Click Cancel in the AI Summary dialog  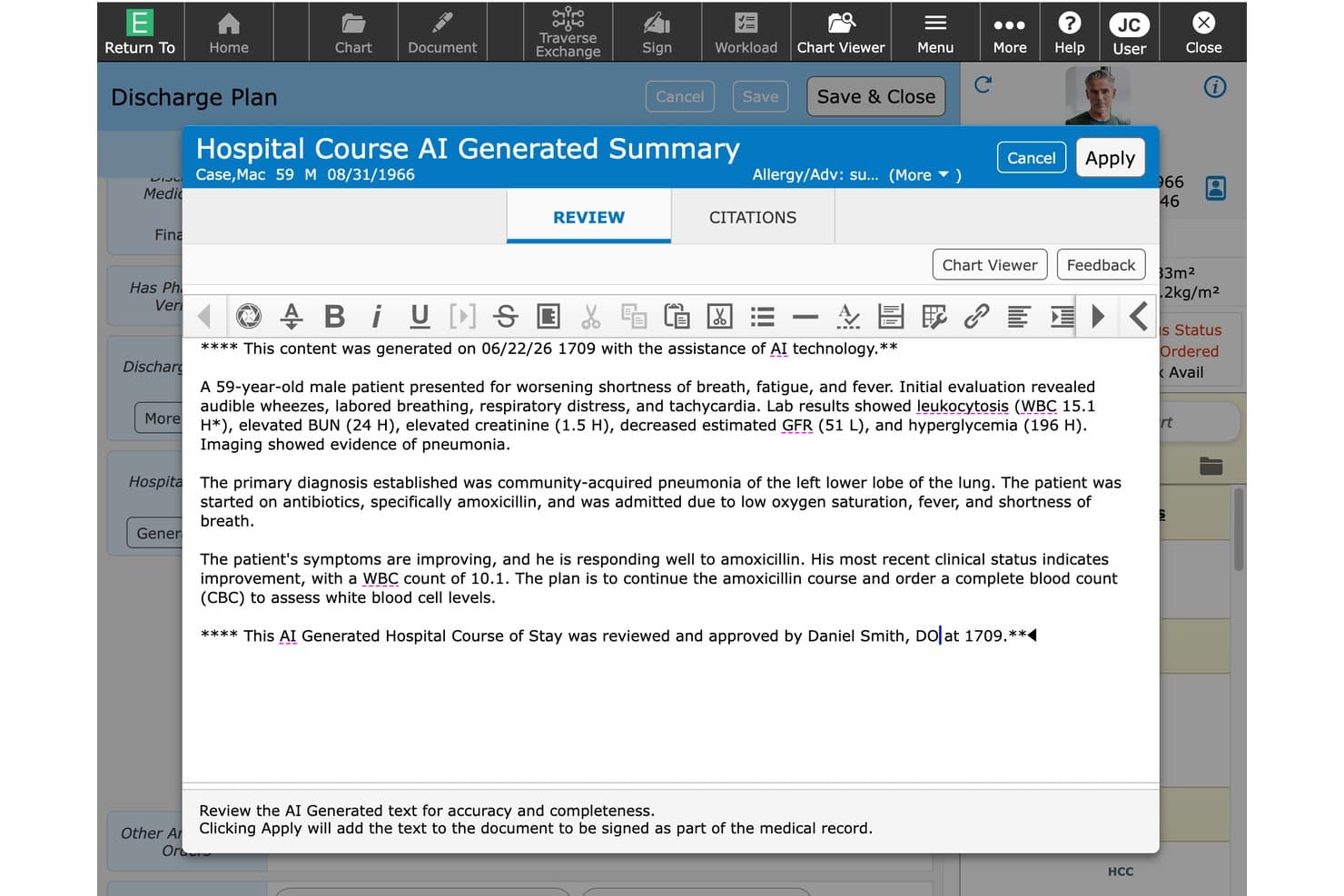tap(1032, 158)
